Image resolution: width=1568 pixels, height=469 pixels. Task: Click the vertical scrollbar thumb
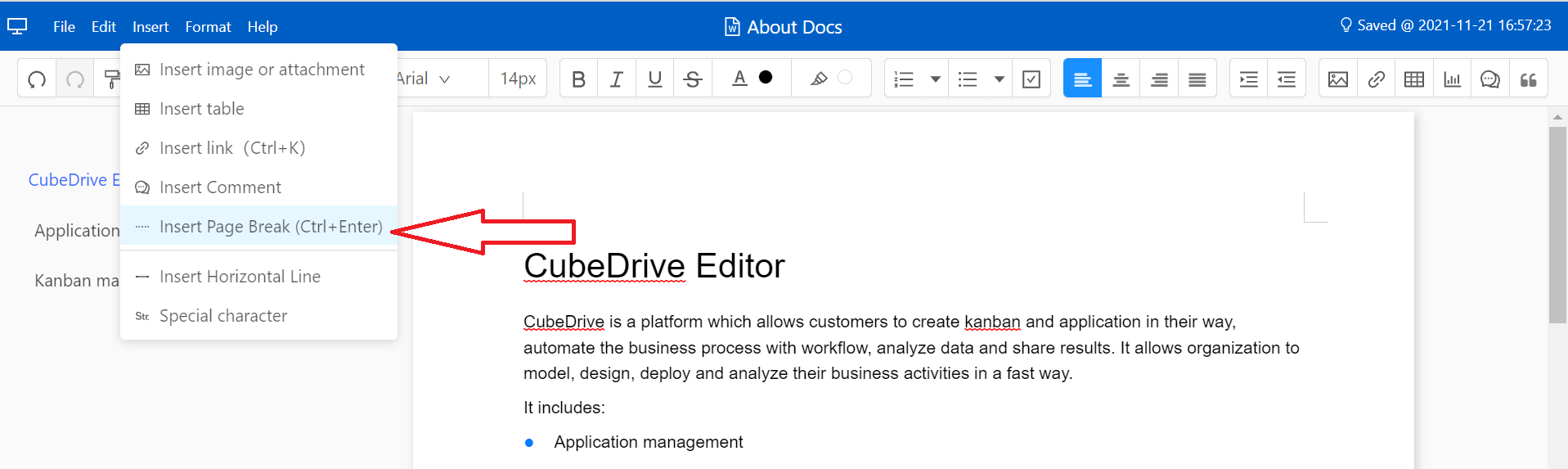pos(1557,225)
